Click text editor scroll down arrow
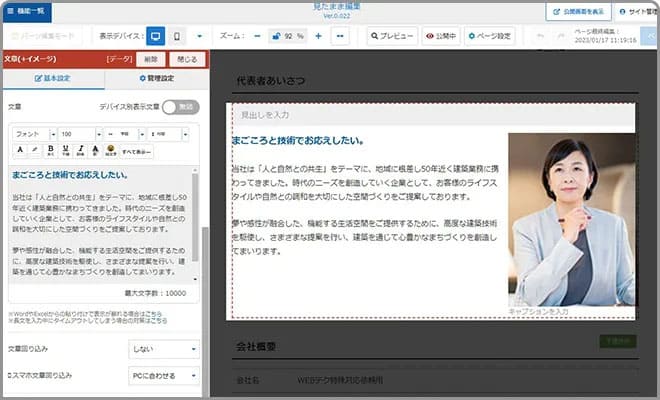This screenshot has height=400, width=660. (x=195, y=279)
